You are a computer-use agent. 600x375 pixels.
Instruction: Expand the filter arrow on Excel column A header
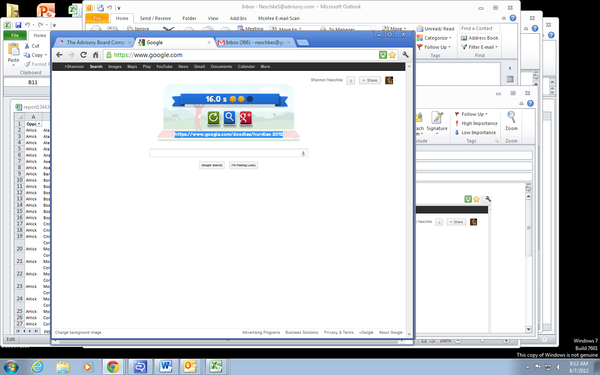pyautogui.click(x=39, y=124)
